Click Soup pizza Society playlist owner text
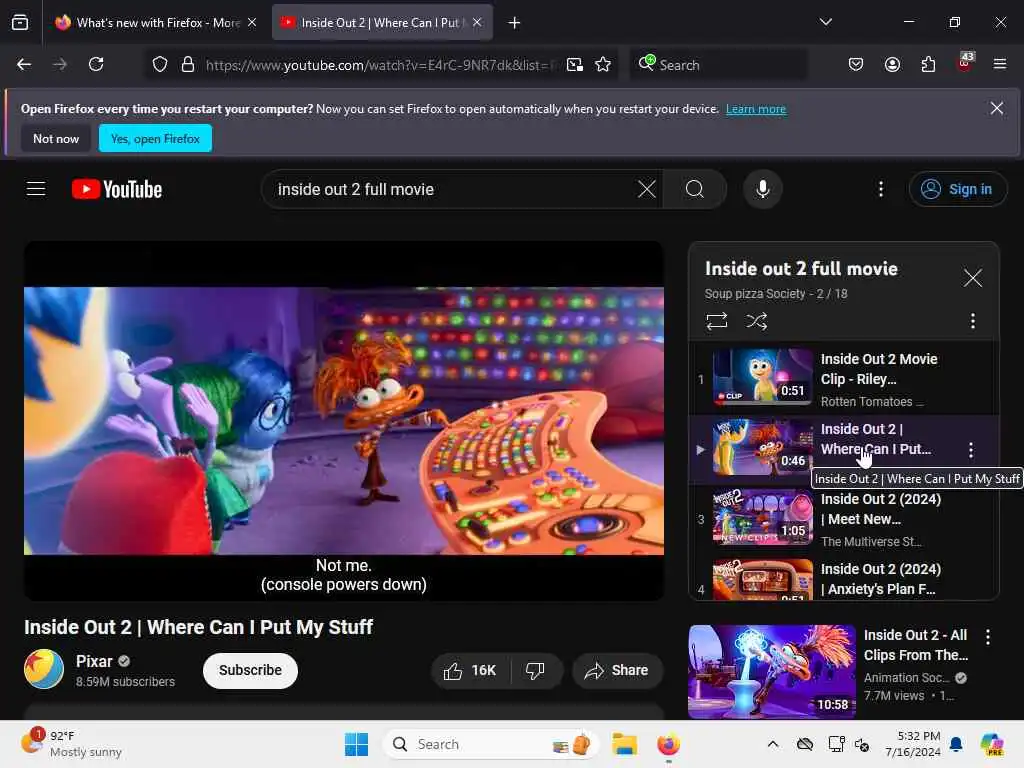 coord(754,294)
